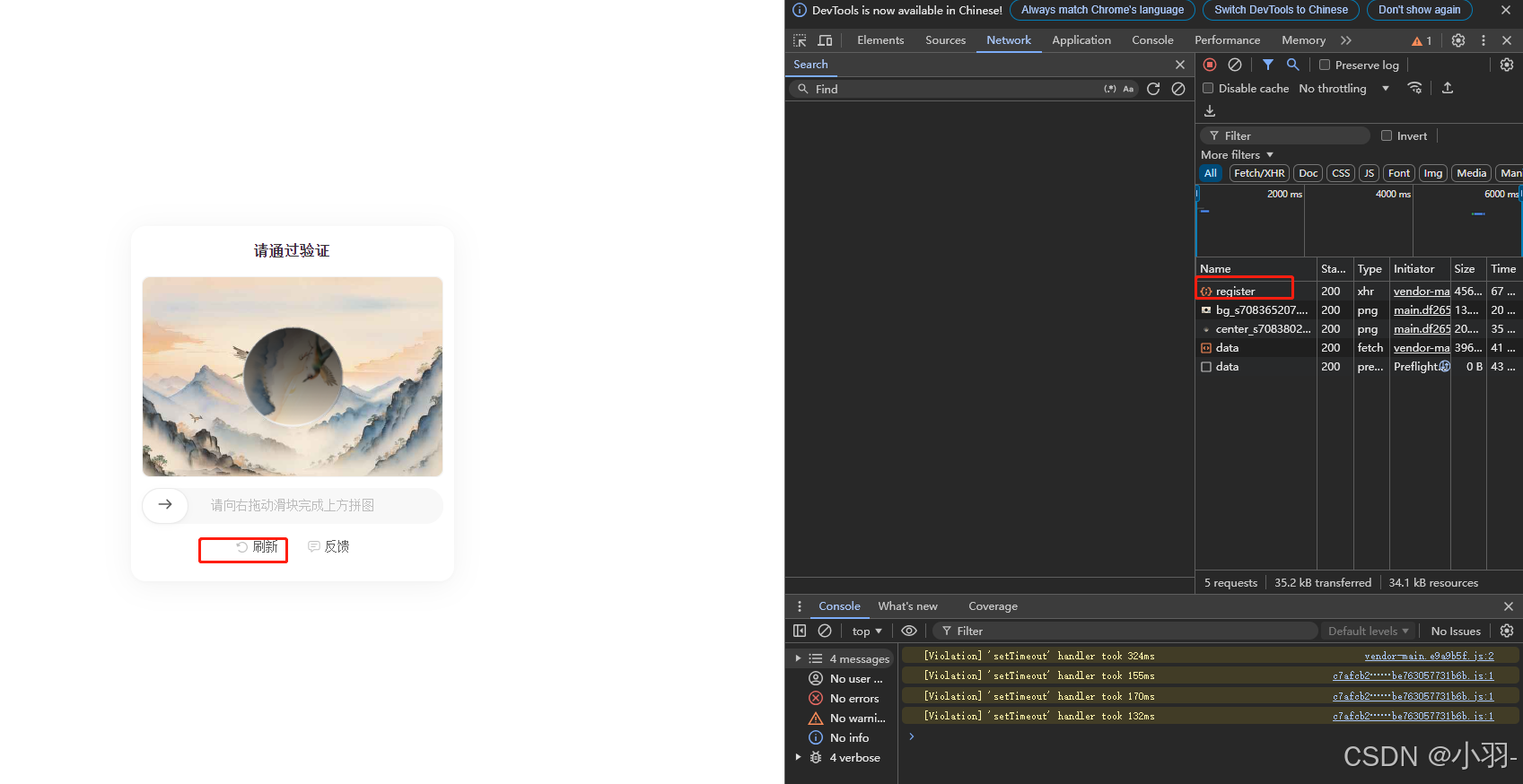The image size is (1523, 784).
Task: Open vendor-main.e9a9b5f.js:2 source link
Action: tap(1429, 656)
